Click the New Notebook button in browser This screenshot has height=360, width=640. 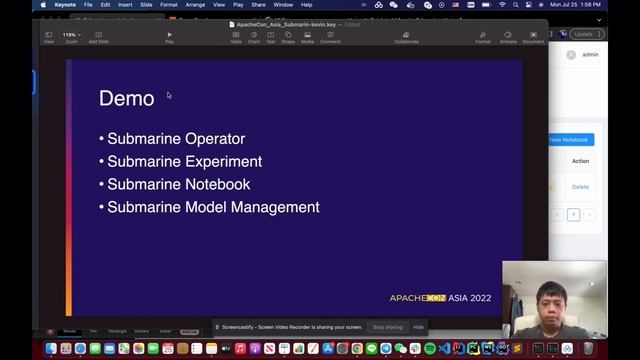(x=571, y=140)
